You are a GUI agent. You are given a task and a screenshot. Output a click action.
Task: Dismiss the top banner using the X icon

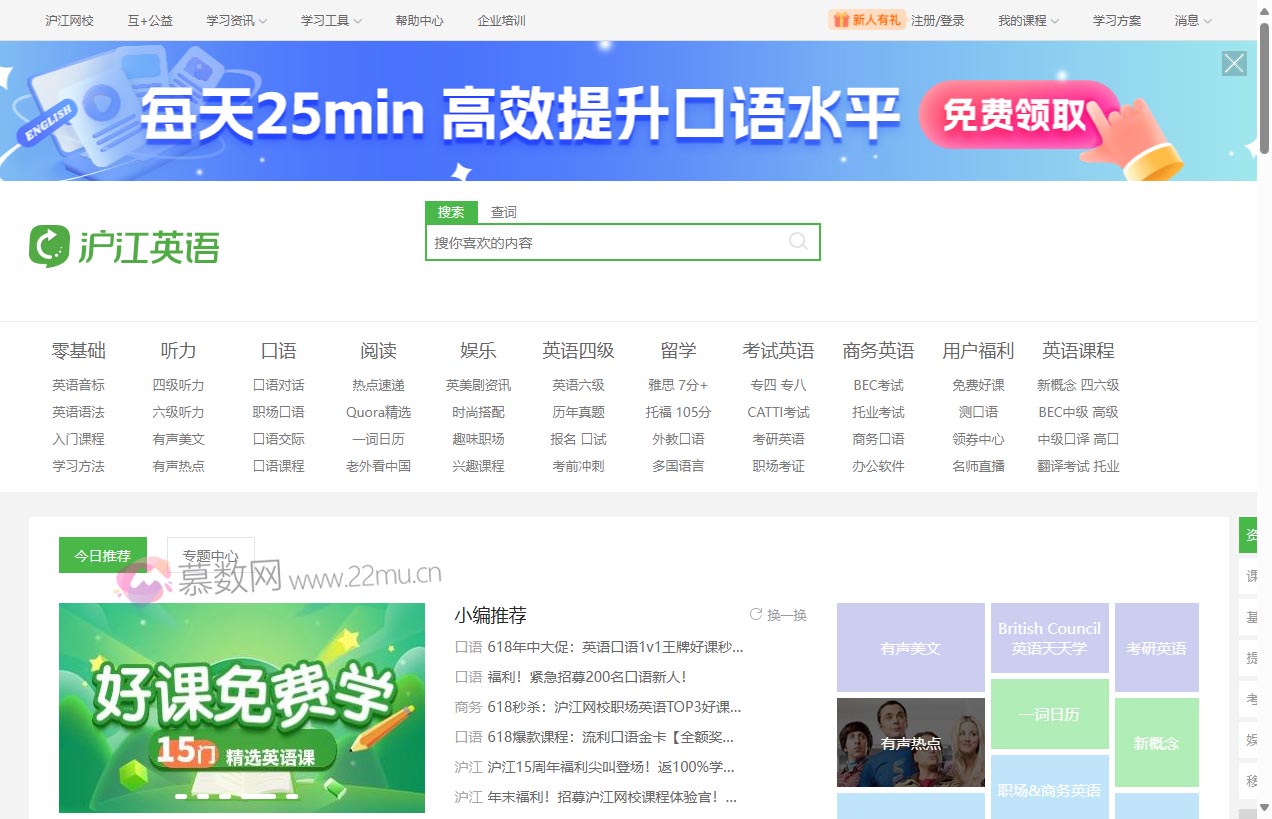coord(1233,62)
